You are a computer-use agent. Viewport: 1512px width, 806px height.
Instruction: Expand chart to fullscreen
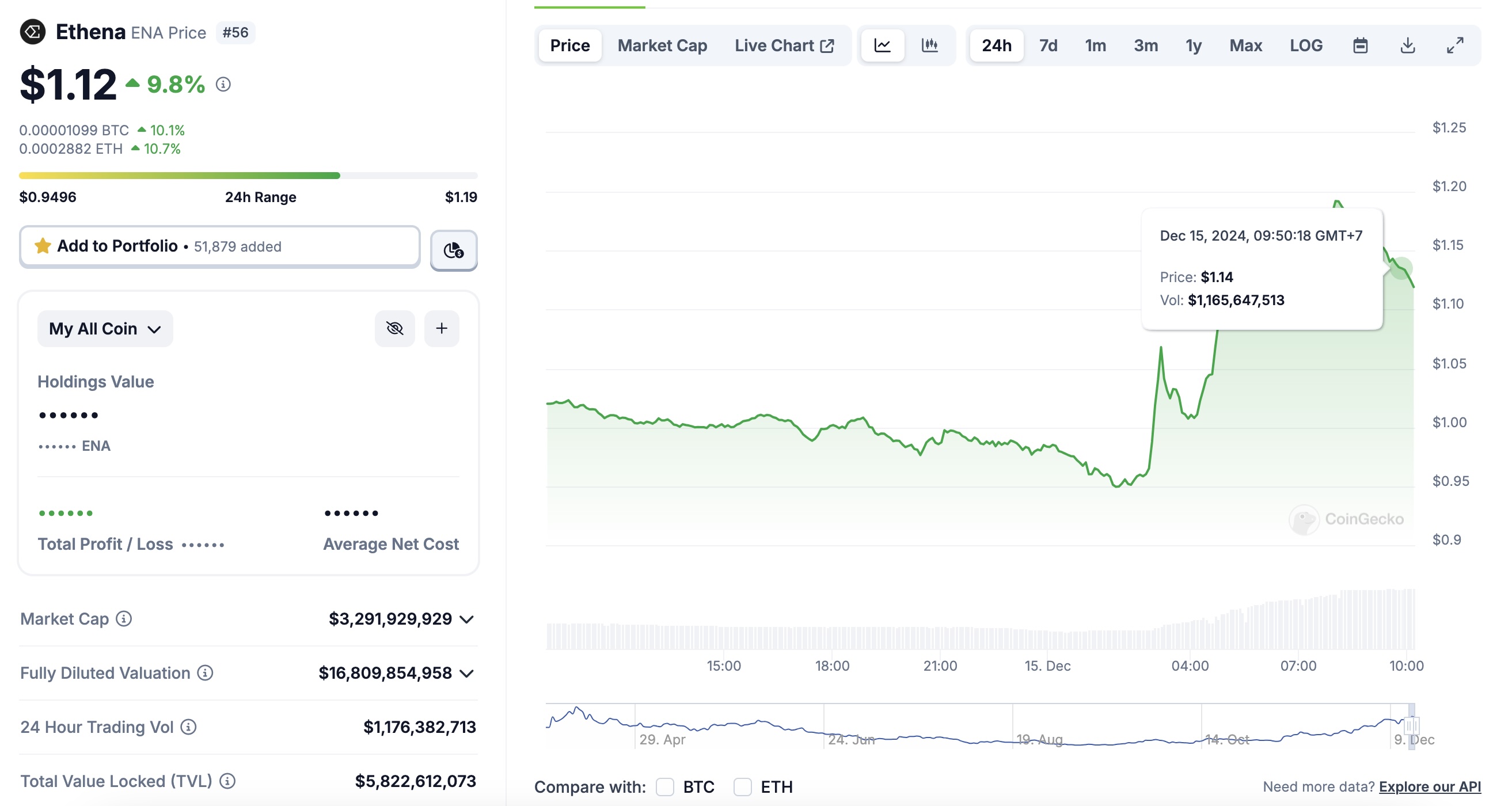[x=1455, y=45]
